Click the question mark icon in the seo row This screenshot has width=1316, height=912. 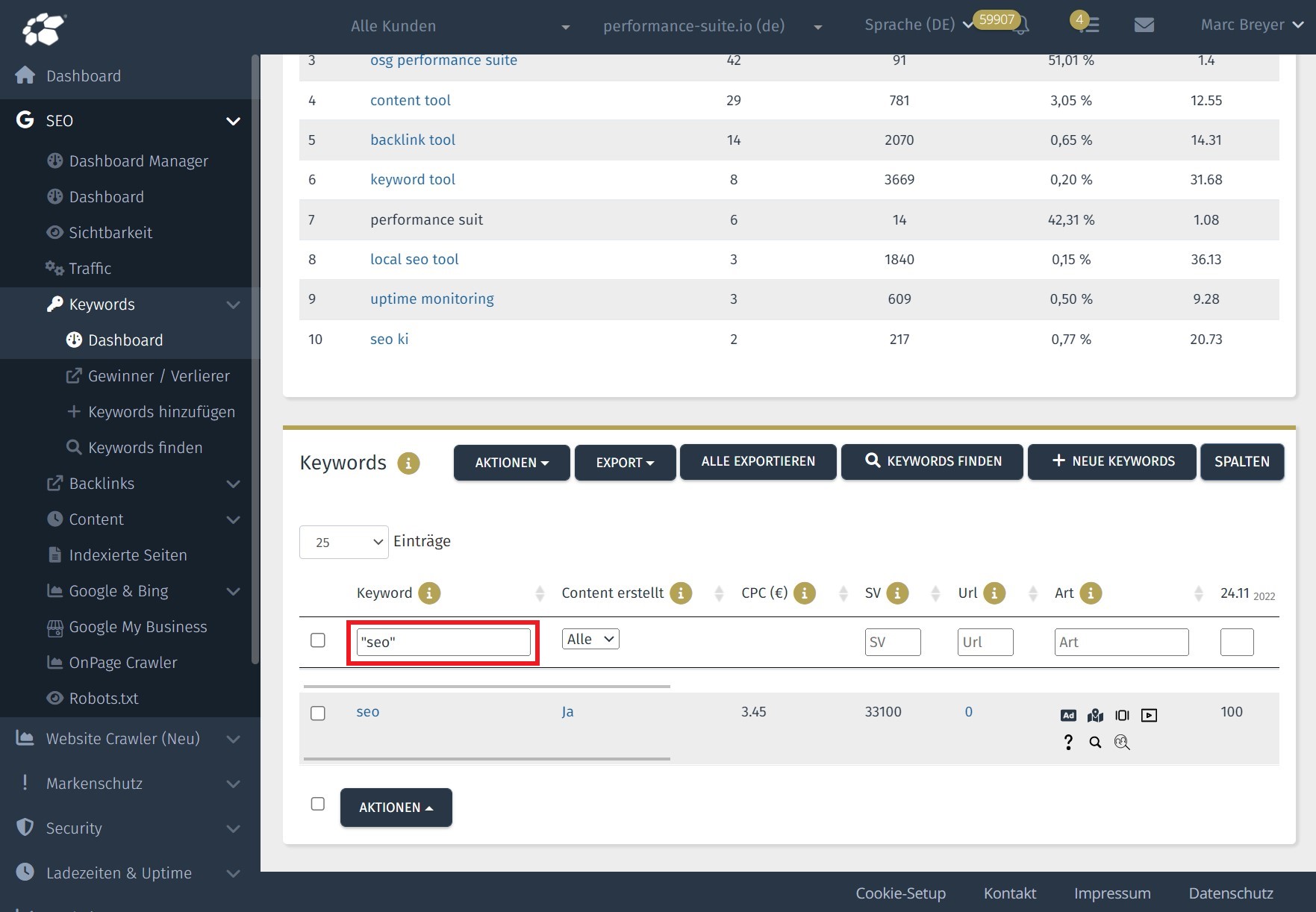[1068, 742]
